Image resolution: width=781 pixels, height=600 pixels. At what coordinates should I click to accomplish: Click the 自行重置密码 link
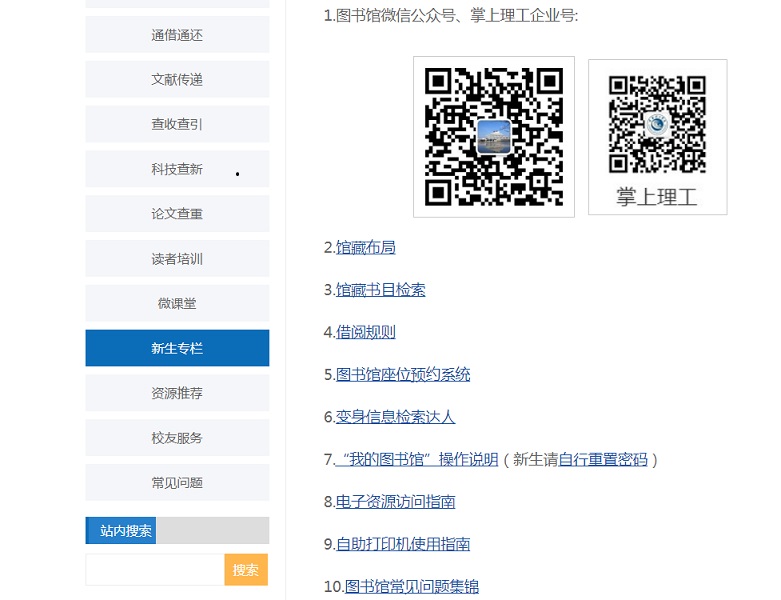pos(603,459)
